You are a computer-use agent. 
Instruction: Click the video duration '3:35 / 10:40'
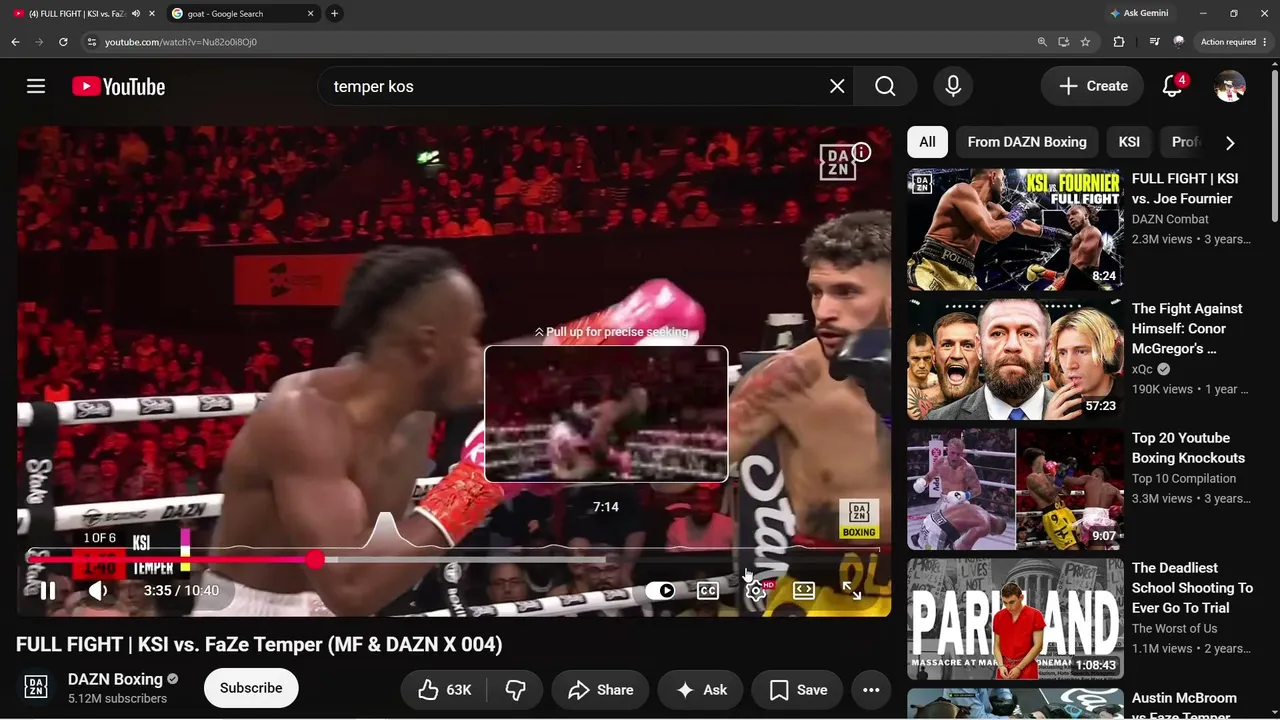(181, 591)
